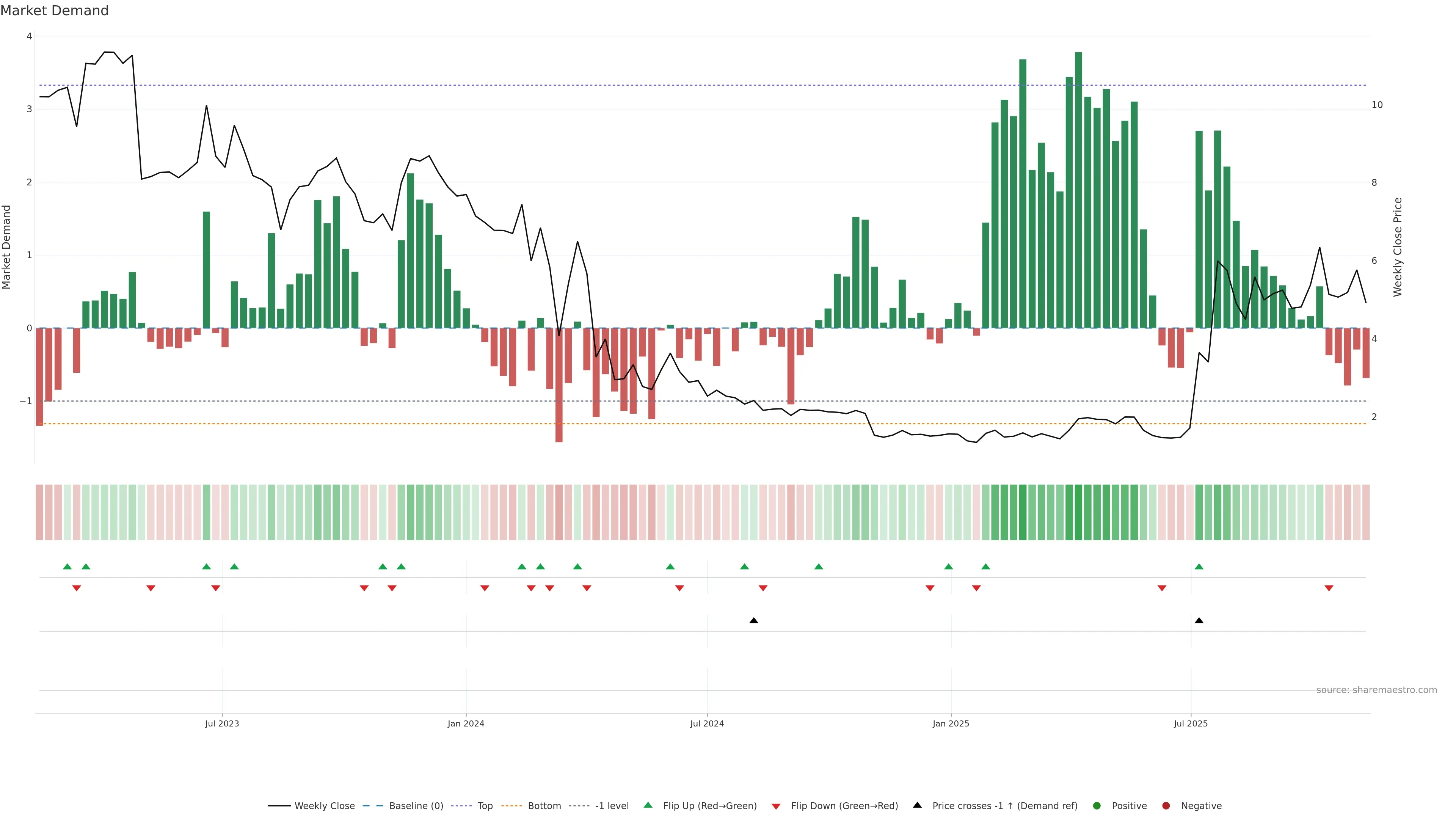Viewport: 1456px width, 819px height.
Task: Click the Negative red circle legend icon
Action: pos(1166,806)
